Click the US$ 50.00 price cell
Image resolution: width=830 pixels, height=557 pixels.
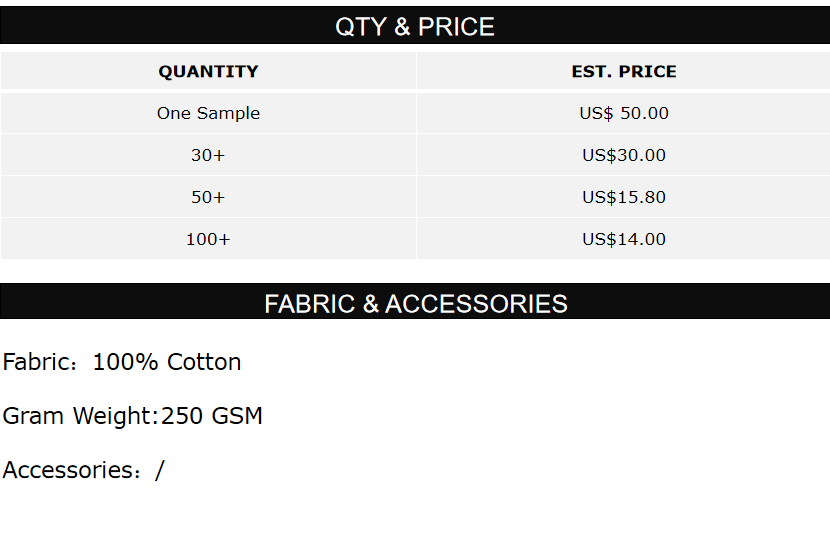click(x=624, y=113)
